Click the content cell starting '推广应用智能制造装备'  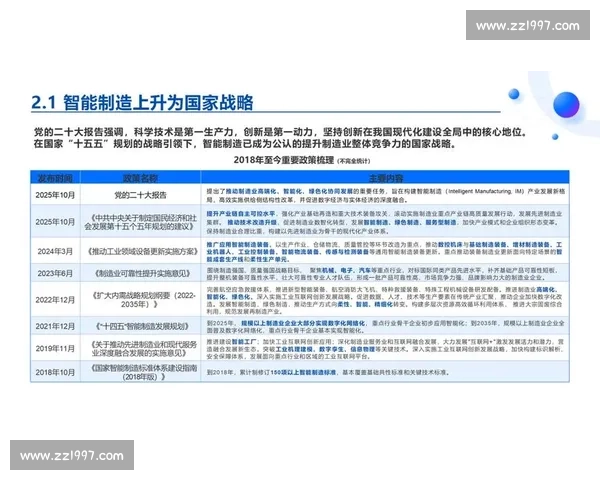(385, 251)
